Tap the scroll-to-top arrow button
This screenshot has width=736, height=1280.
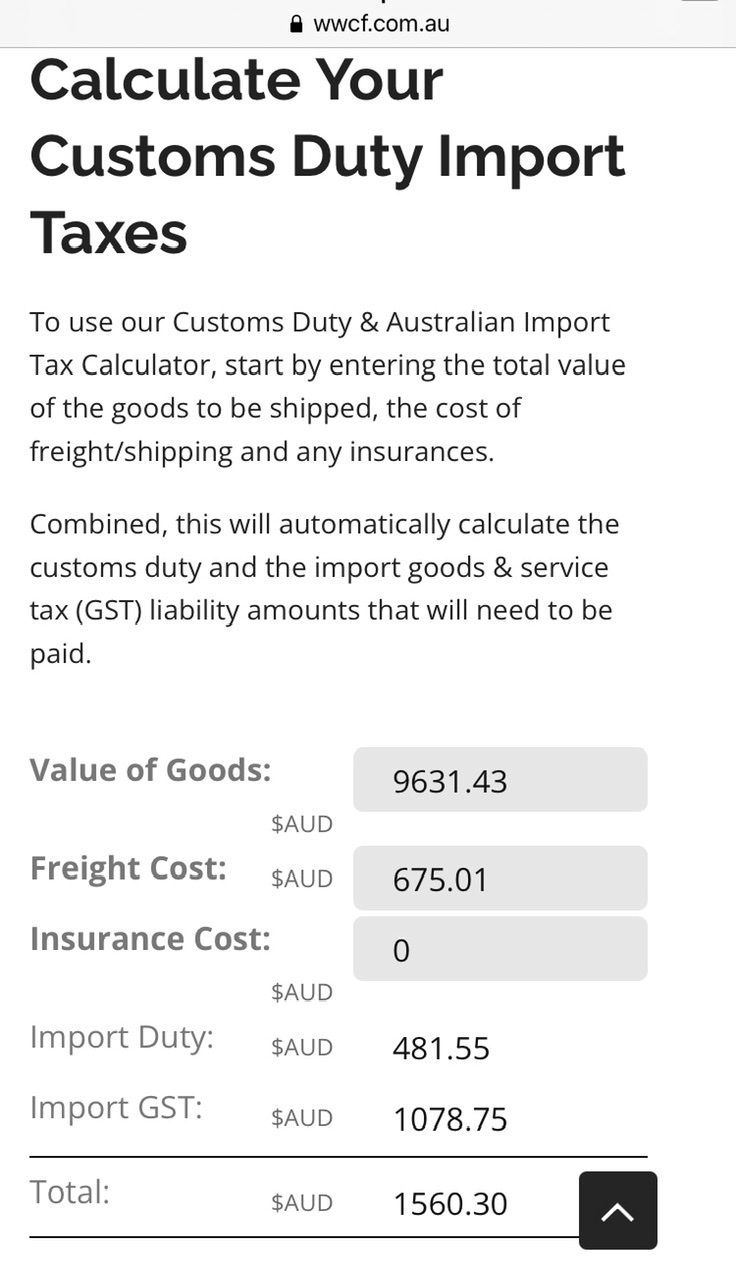pos(618,1211)
